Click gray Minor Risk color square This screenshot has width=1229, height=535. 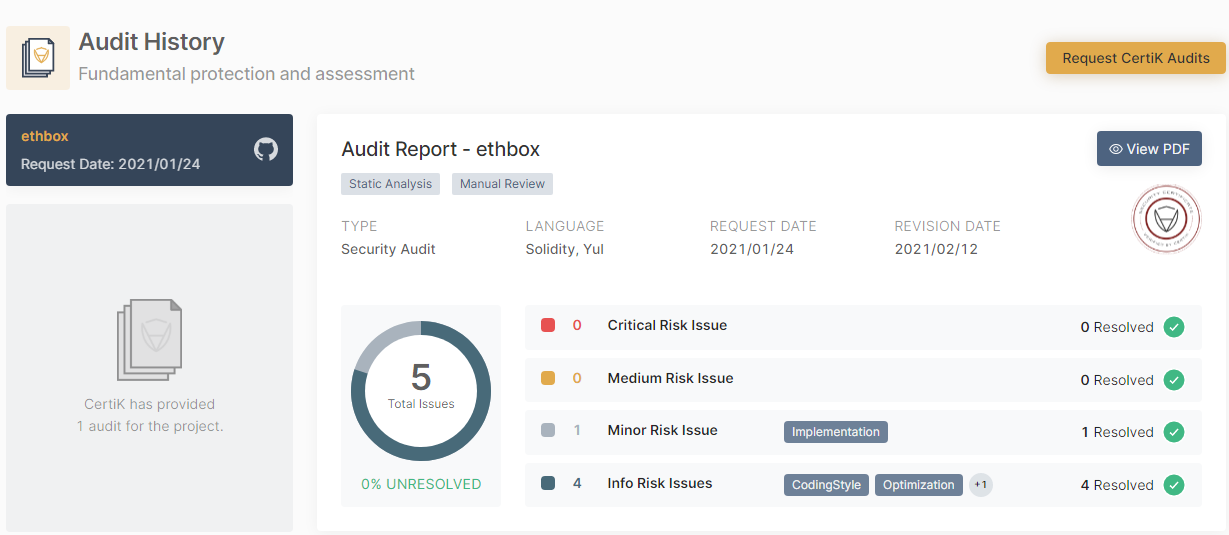click(548, 431)
